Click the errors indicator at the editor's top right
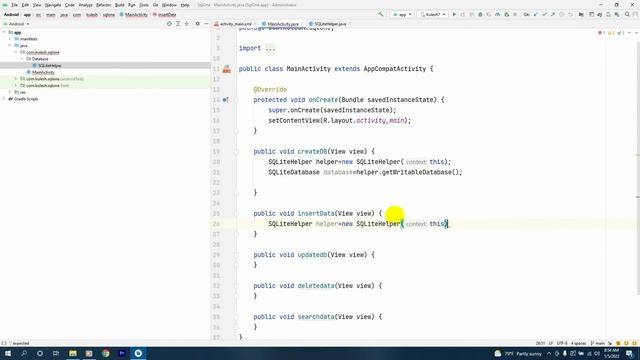 tap(601, 33)
